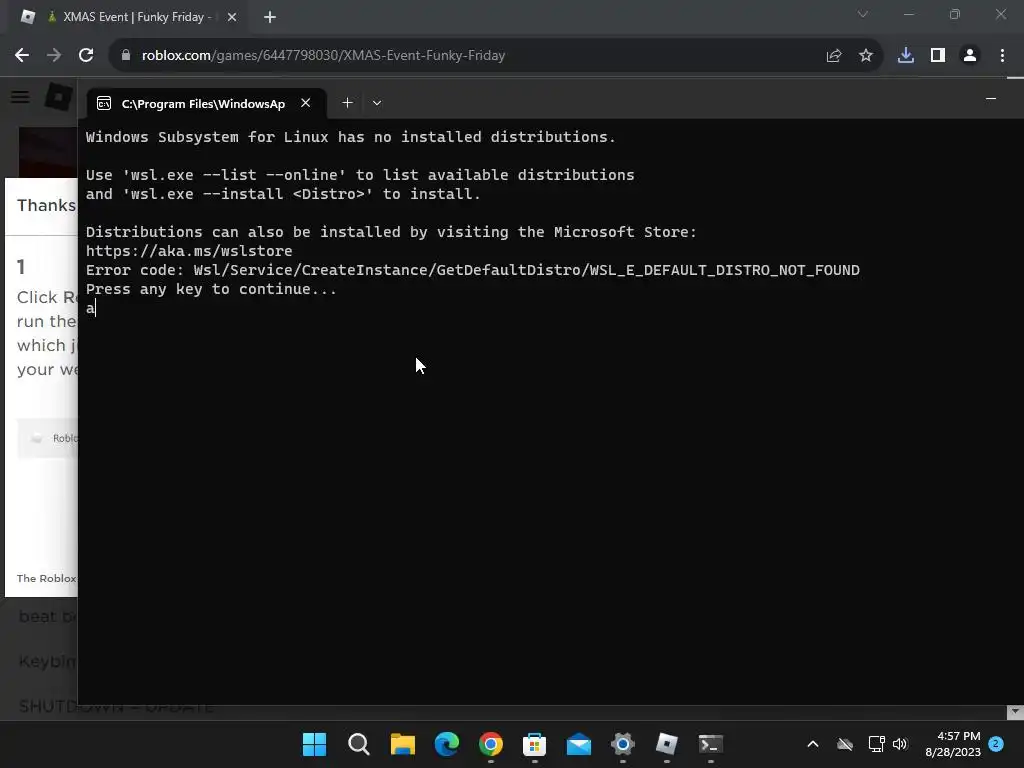1024x768 pixels.
Task: Open Chrome profile icon
Action: (x=970, y=56)
